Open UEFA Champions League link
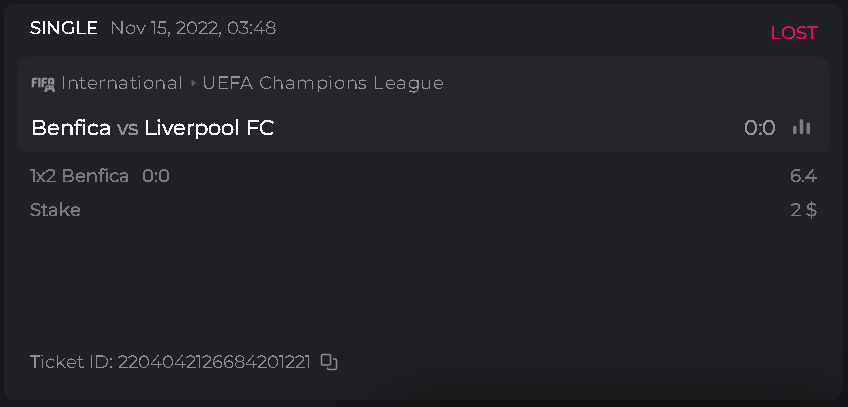This screenshot has height=407, width=848. 323,84
